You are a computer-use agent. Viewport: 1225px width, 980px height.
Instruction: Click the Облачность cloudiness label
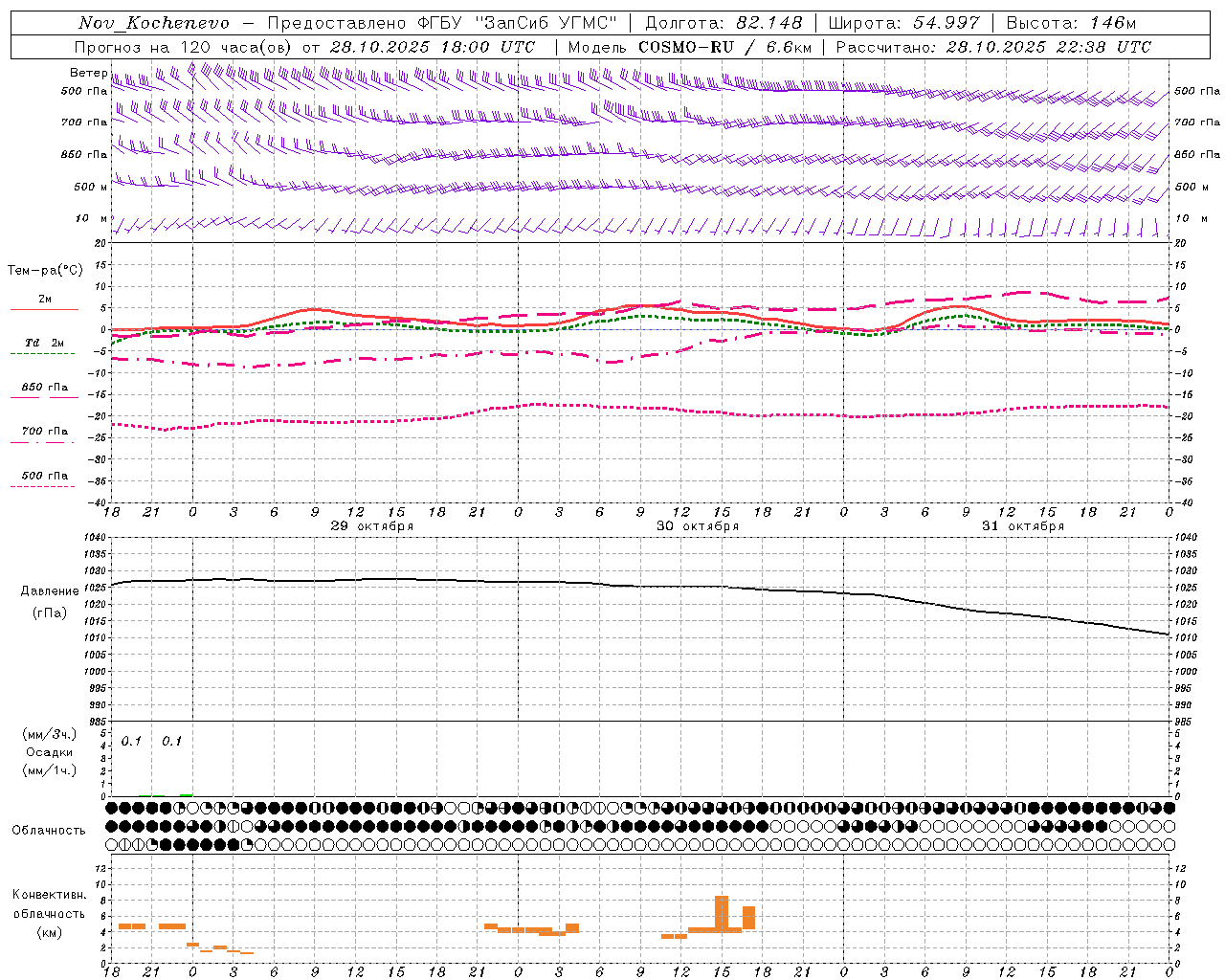click(x=49, y=831)
